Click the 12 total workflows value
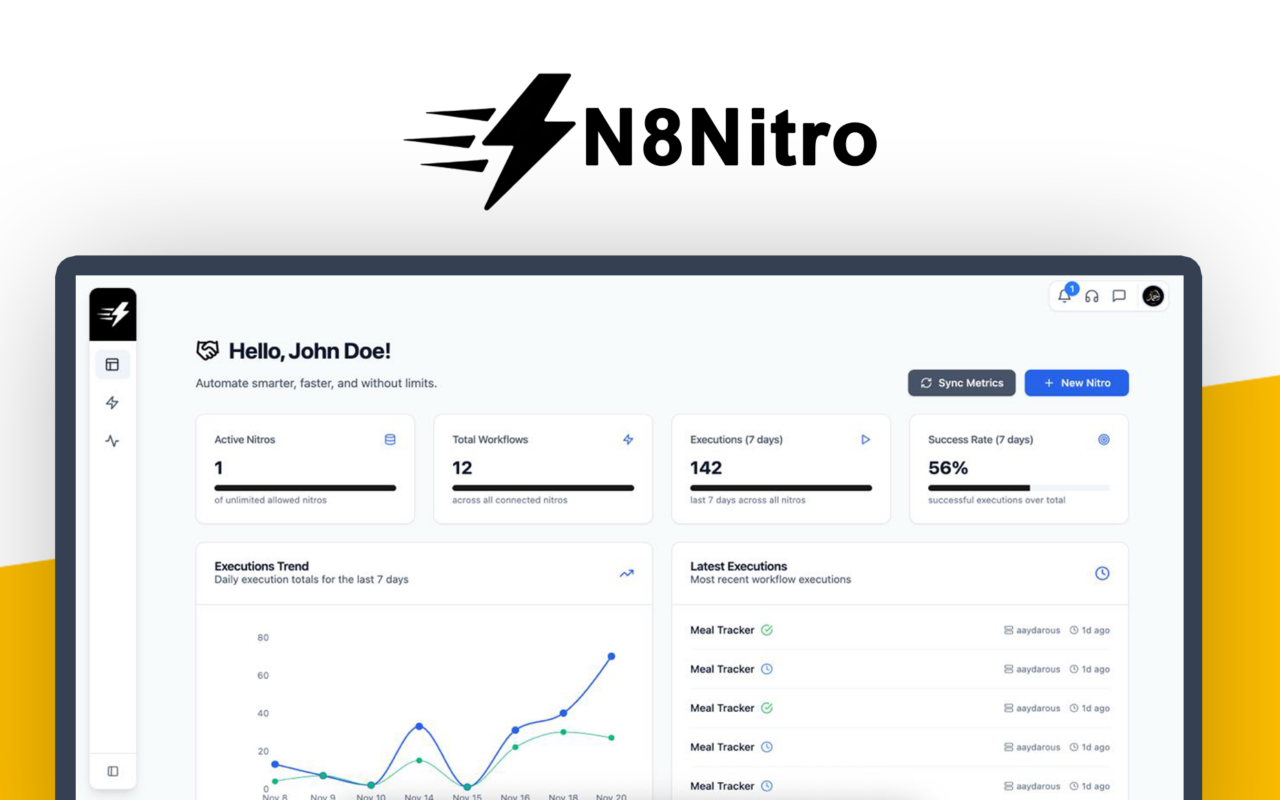The height and width of the screenshot is (800, 1280). point(462,468)
